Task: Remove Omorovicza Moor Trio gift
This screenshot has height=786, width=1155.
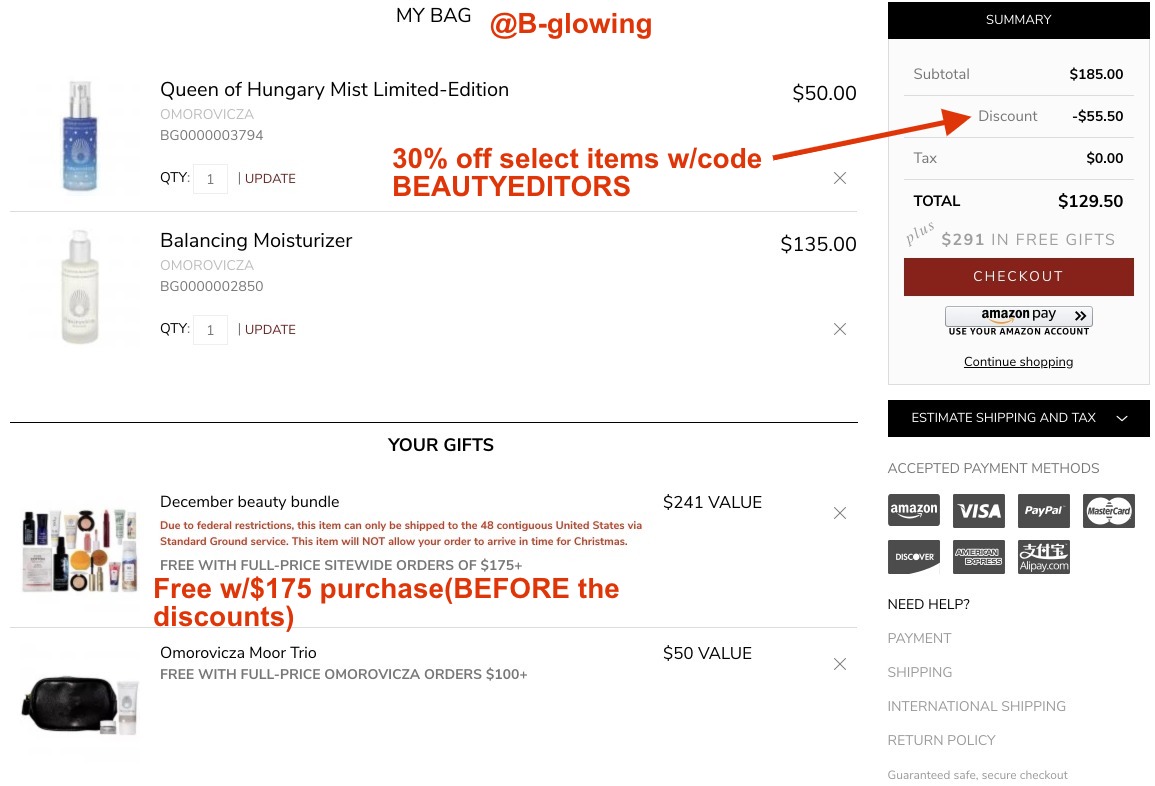Action: tap(839, 664)
